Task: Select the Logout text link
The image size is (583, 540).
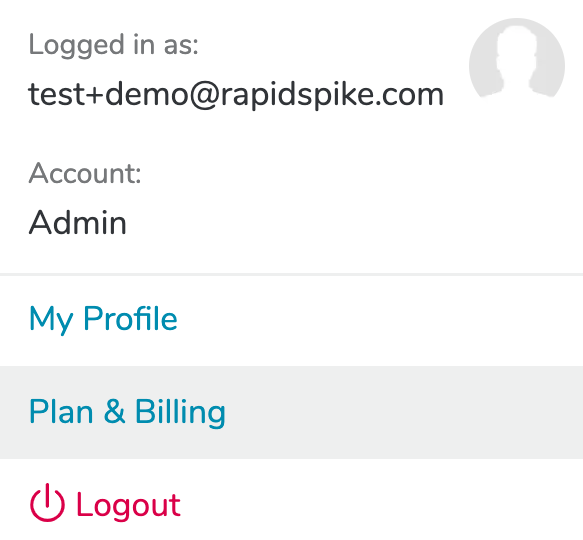Action: (x=128, y=505)
